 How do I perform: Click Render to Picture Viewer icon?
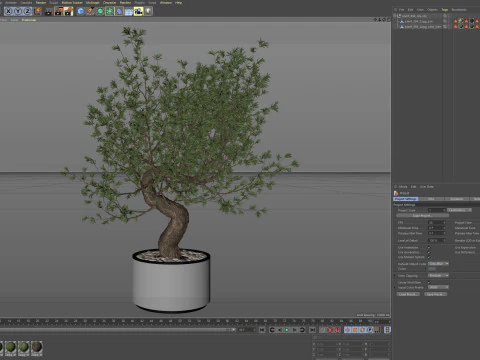(59, 11)
